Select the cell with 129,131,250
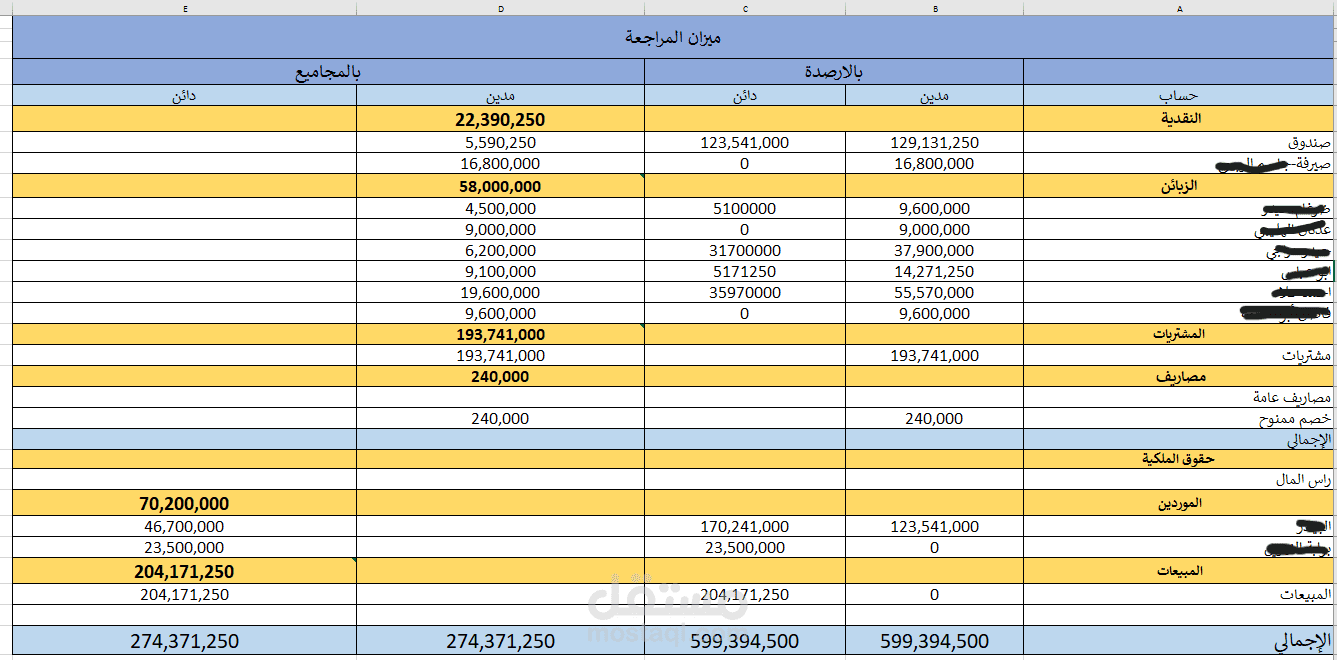The width and height of the screenshot is (1337, 660). pos(935,143)
